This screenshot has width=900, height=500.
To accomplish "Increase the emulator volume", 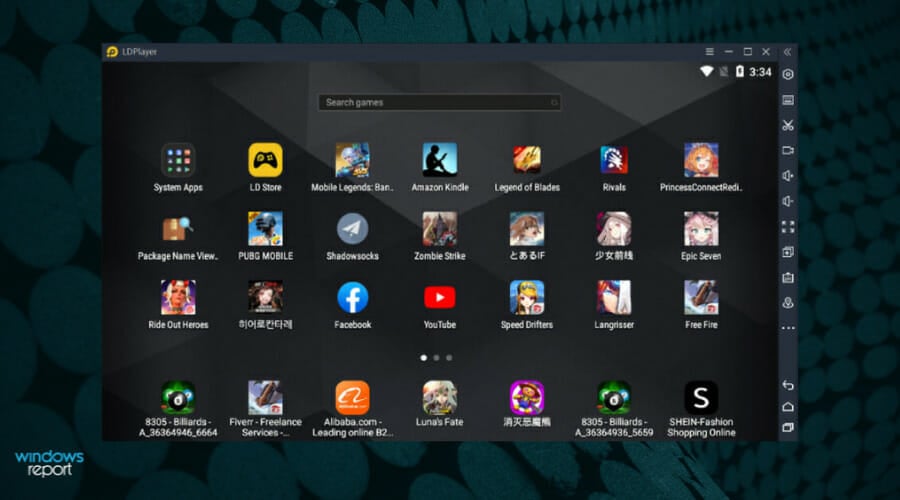I will click(788, 176).
